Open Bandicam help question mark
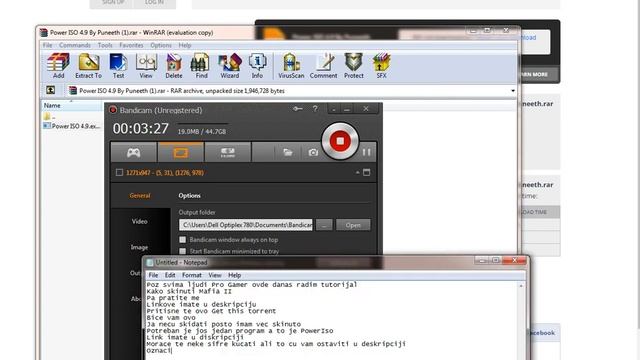This screenshot has height=360, width=640. [x=315, y=109]
